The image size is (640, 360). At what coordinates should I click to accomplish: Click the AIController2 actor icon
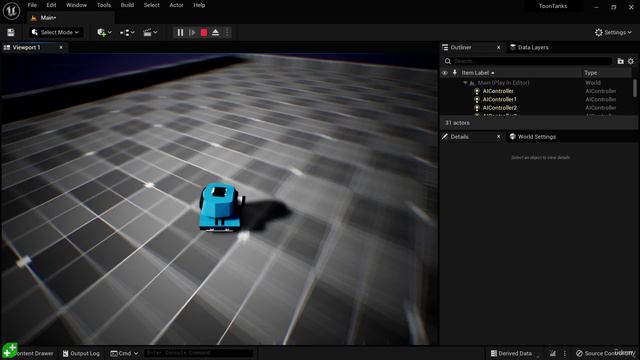[477, 108]
